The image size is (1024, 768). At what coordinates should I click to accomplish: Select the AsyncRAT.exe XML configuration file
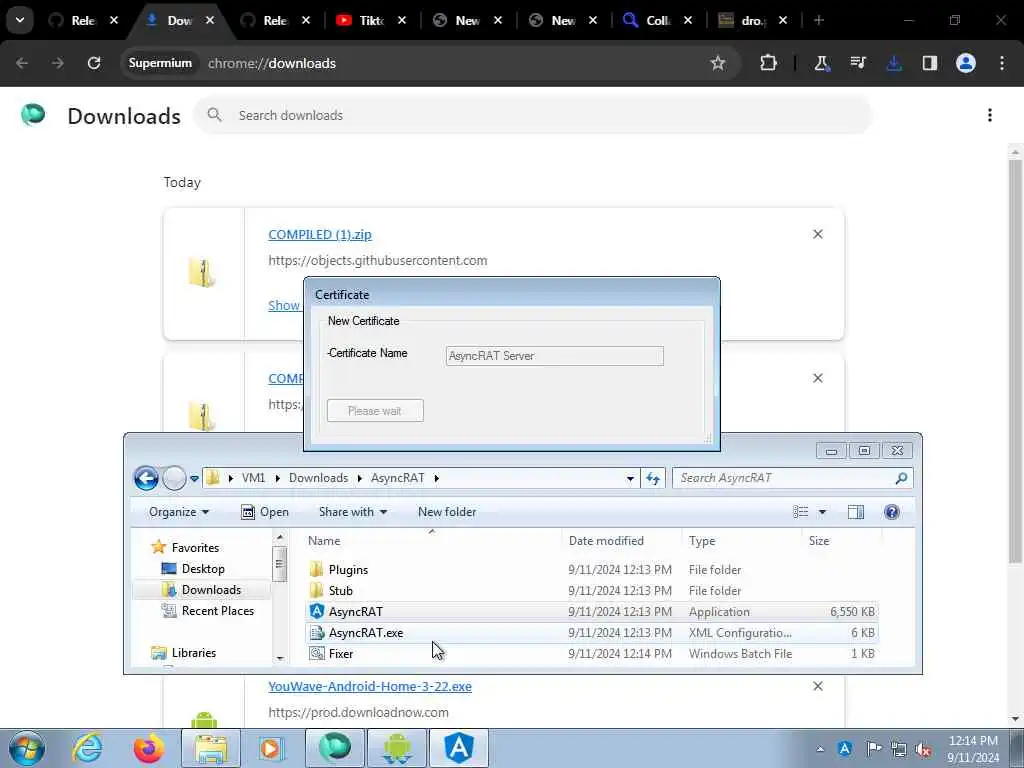tap(591, 633)
